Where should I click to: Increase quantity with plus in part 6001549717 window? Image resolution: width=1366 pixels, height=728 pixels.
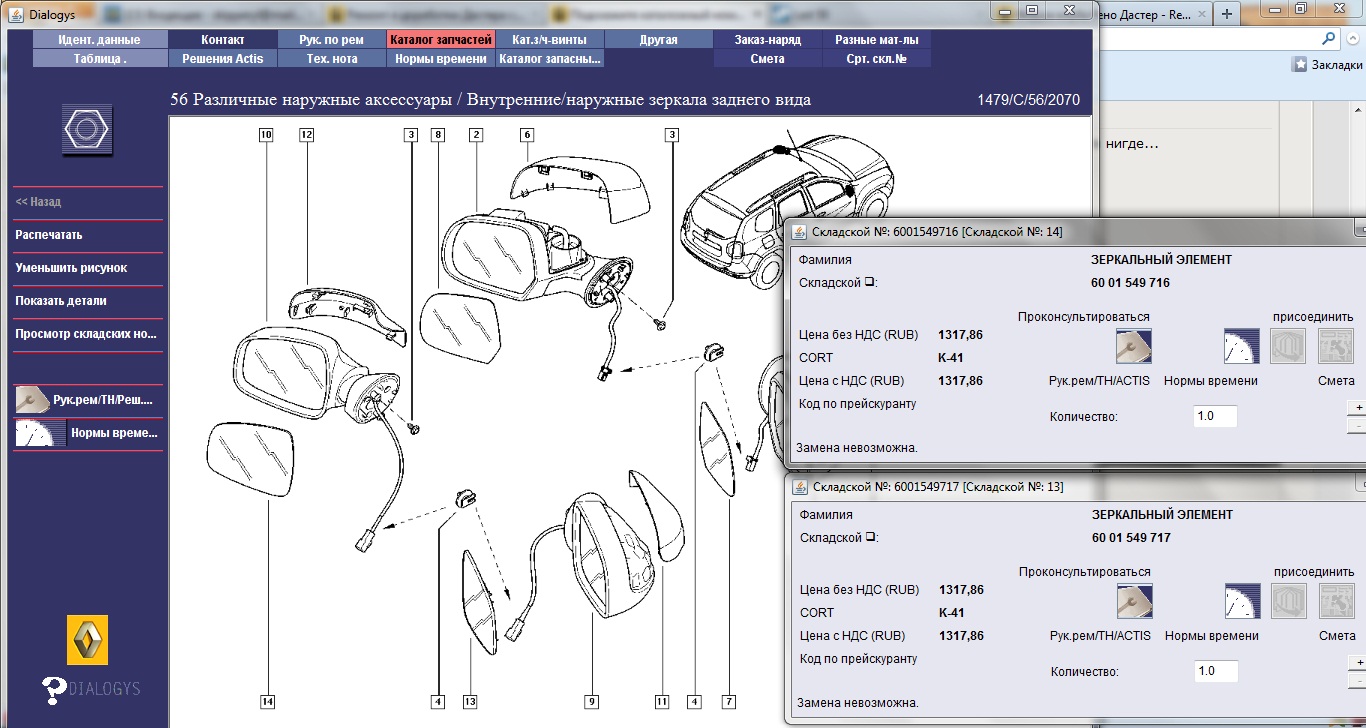point(1357,663)
